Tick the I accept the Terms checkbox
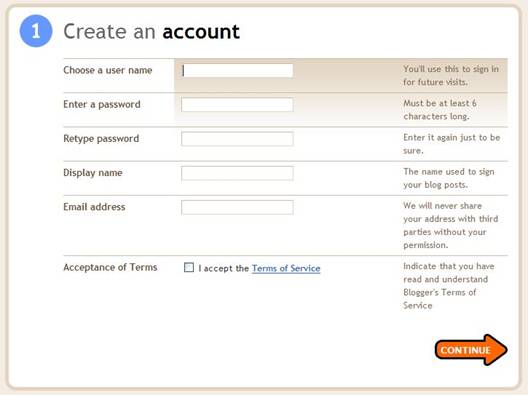528x395 pixels. 189,267
